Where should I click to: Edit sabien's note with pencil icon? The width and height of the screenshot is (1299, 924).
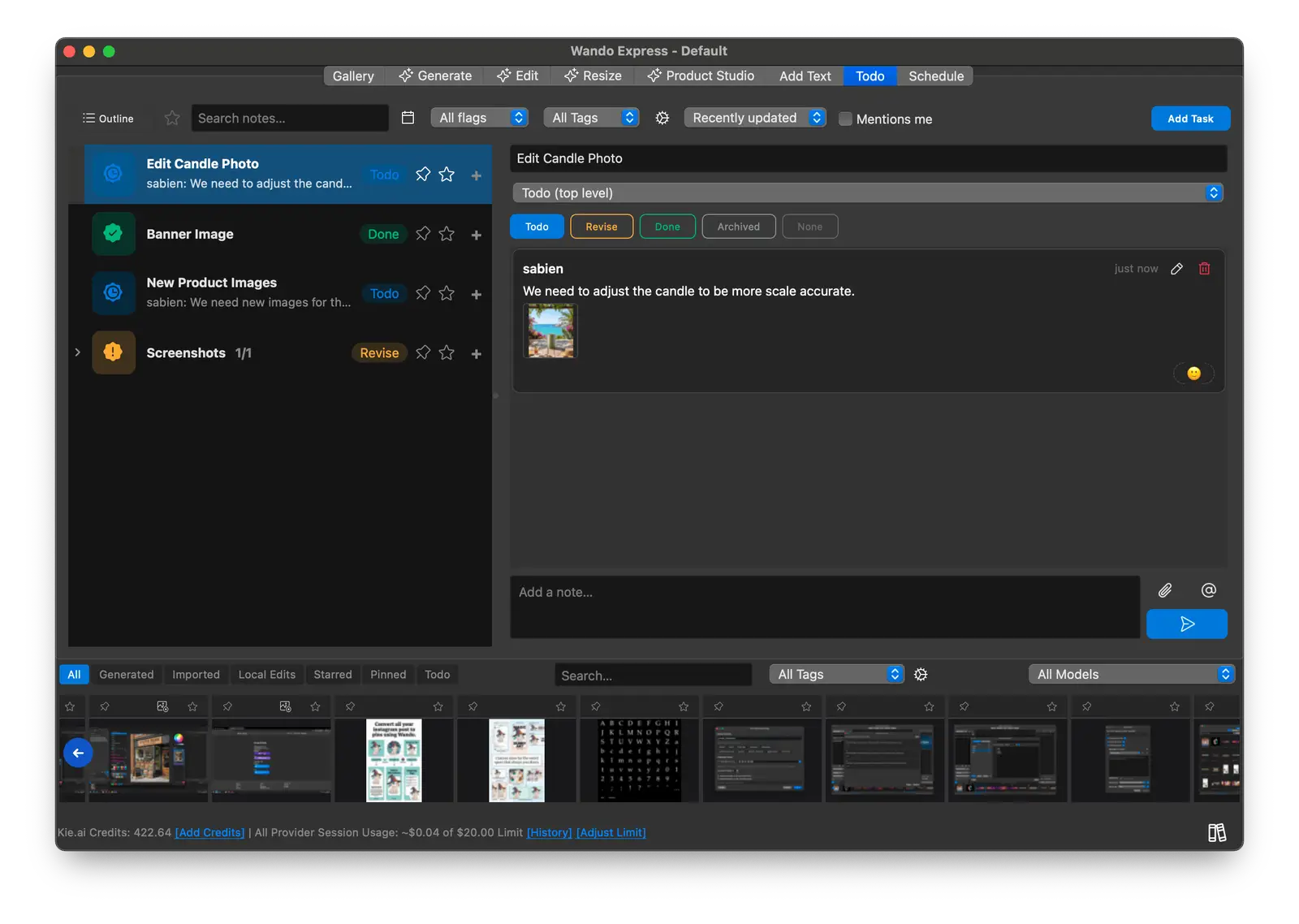click(x=1176, y=269)
